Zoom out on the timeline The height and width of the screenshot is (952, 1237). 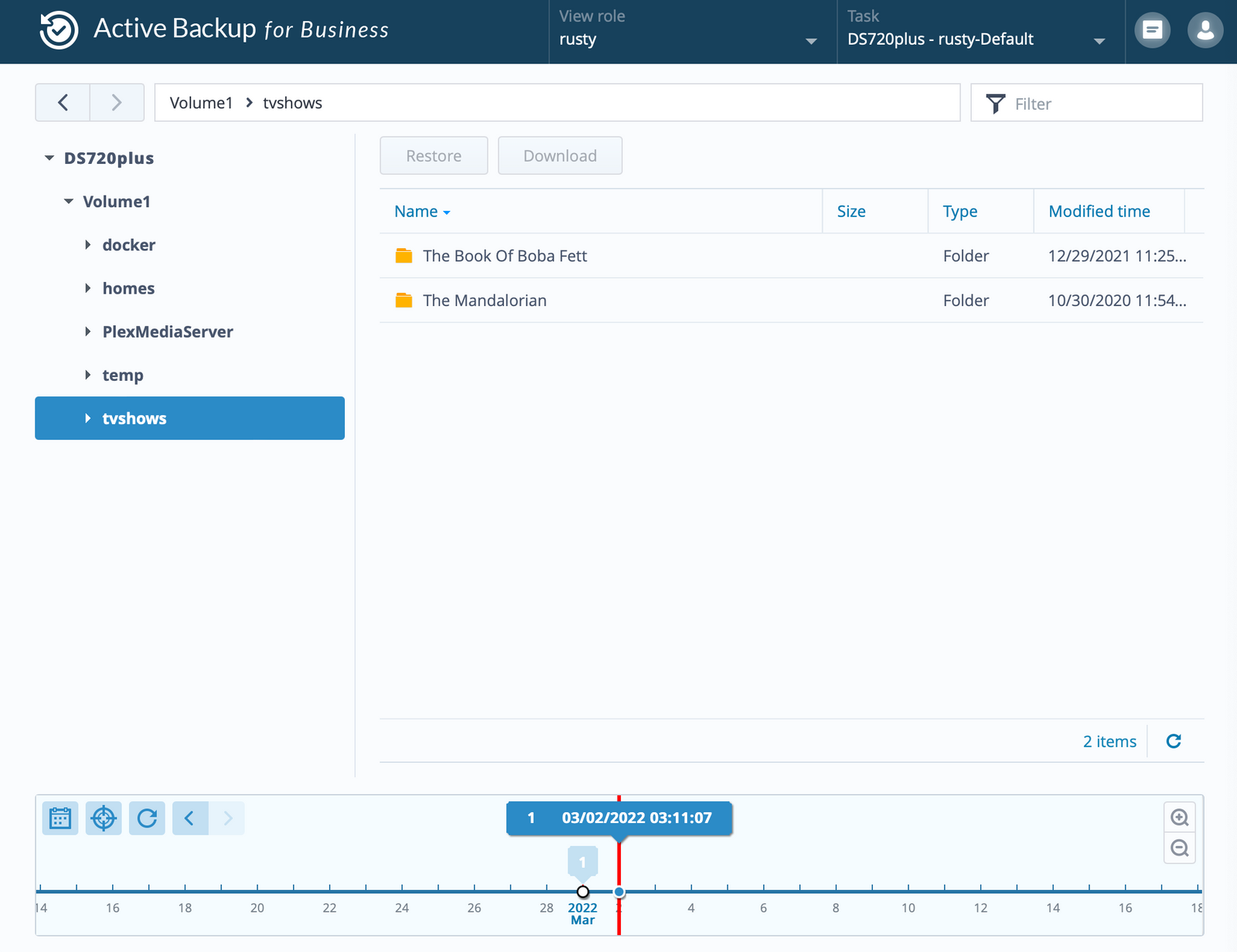1180,848
